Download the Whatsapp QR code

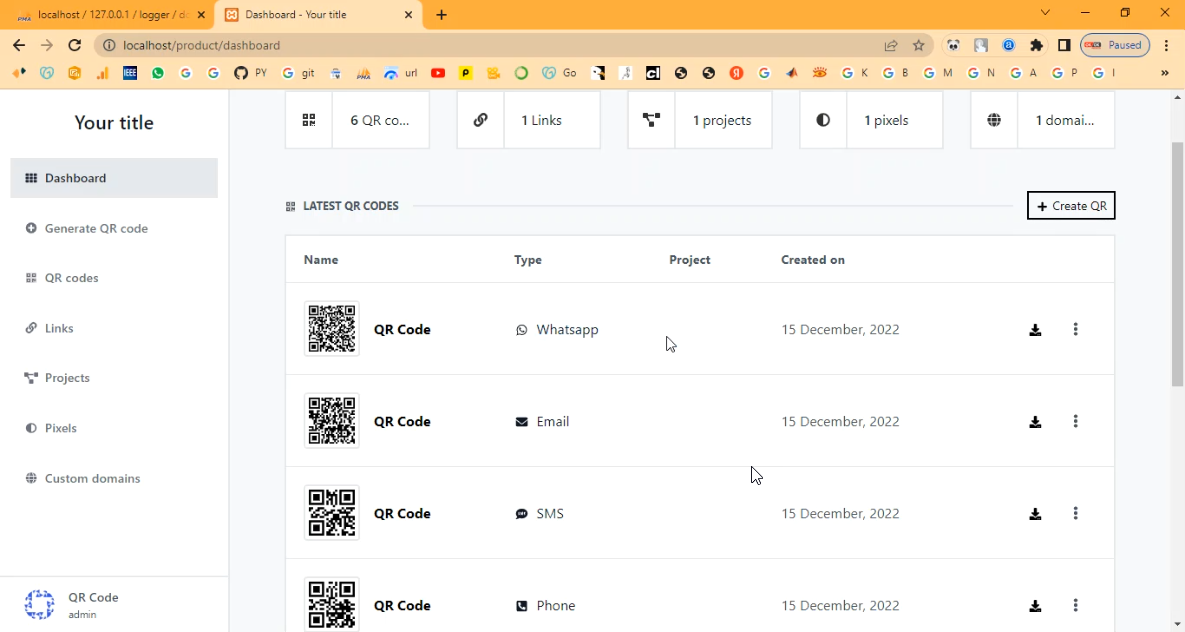tap(1035, 330)
